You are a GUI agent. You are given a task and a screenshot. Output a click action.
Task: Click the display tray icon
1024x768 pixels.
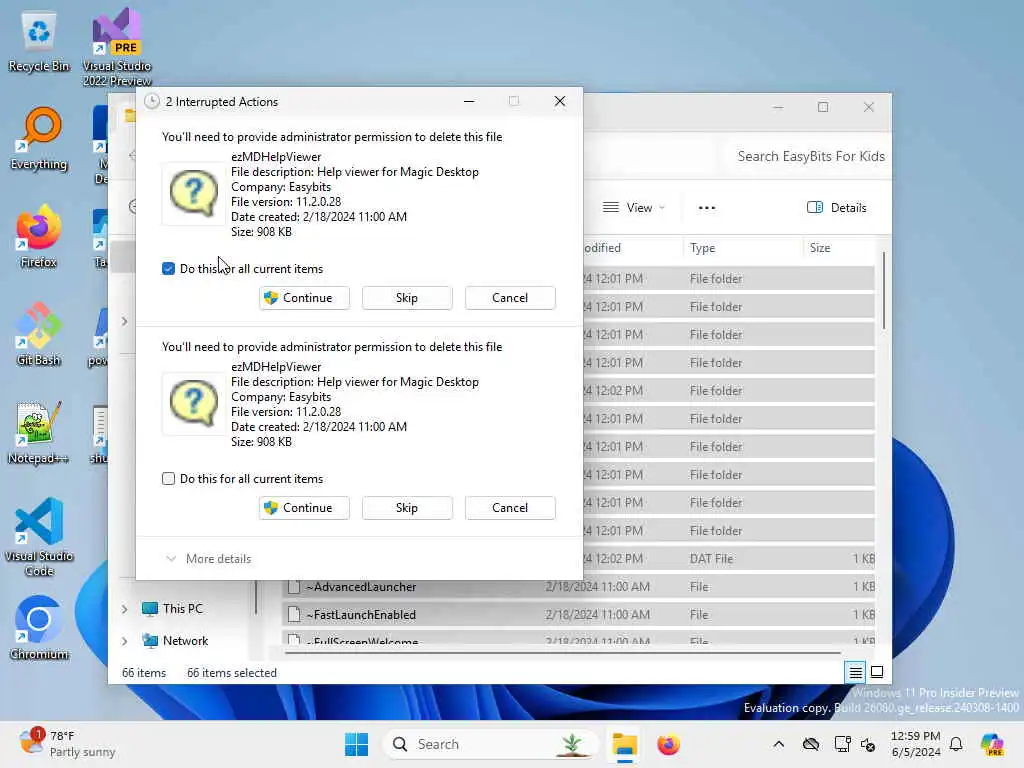842,744
